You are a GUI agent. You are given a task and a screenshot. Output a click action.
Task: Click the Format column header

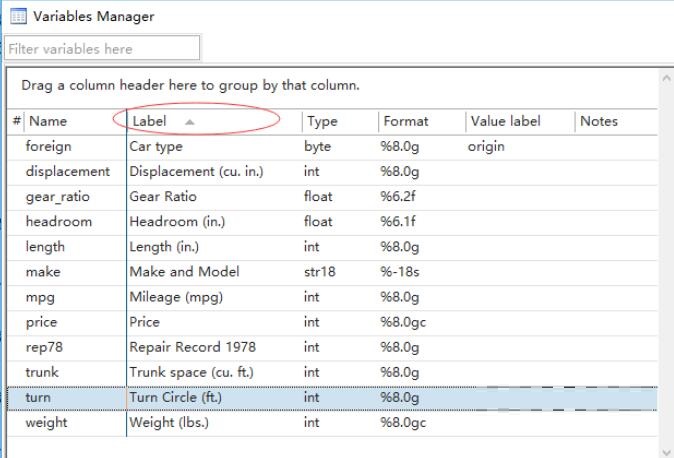click(x=405, y=121)
